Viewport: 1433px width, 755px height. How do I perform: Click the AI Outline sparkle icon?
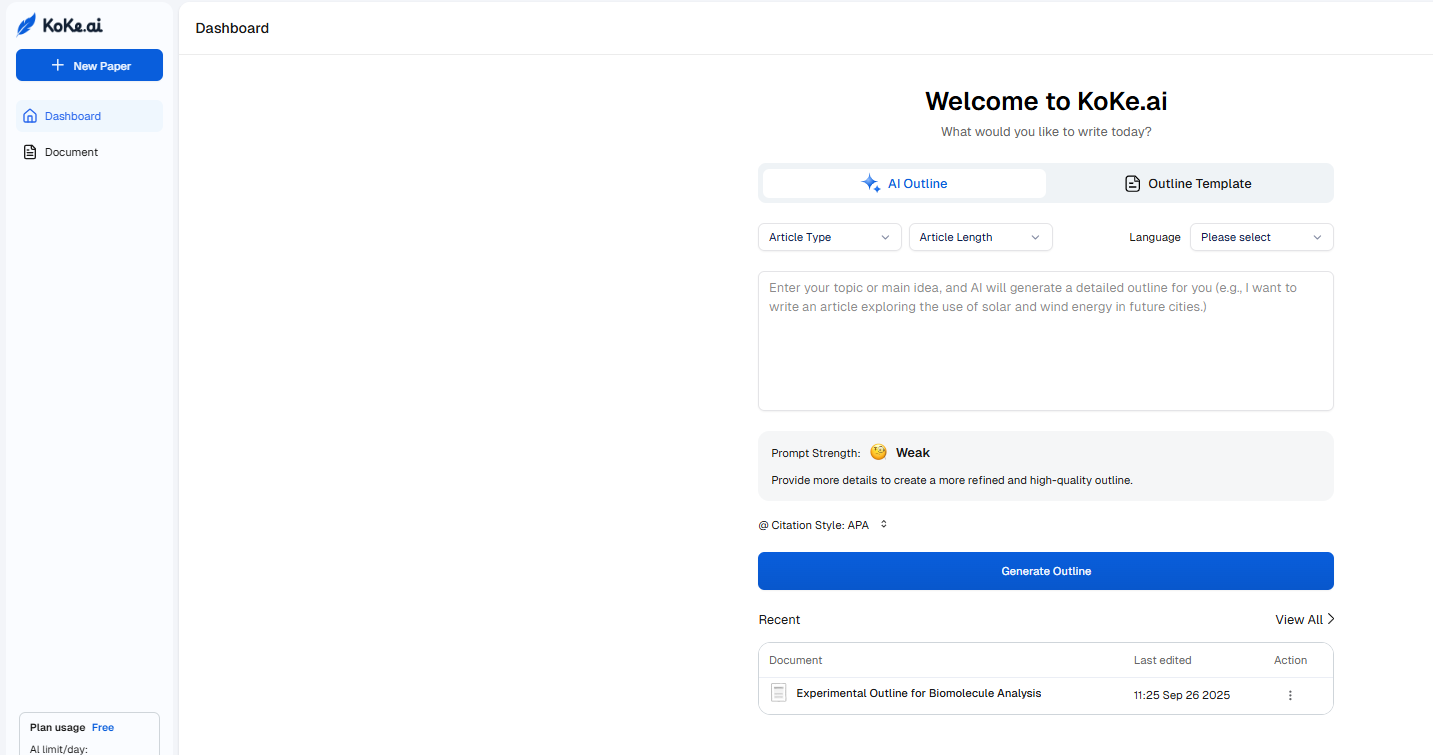pos(871,184)
